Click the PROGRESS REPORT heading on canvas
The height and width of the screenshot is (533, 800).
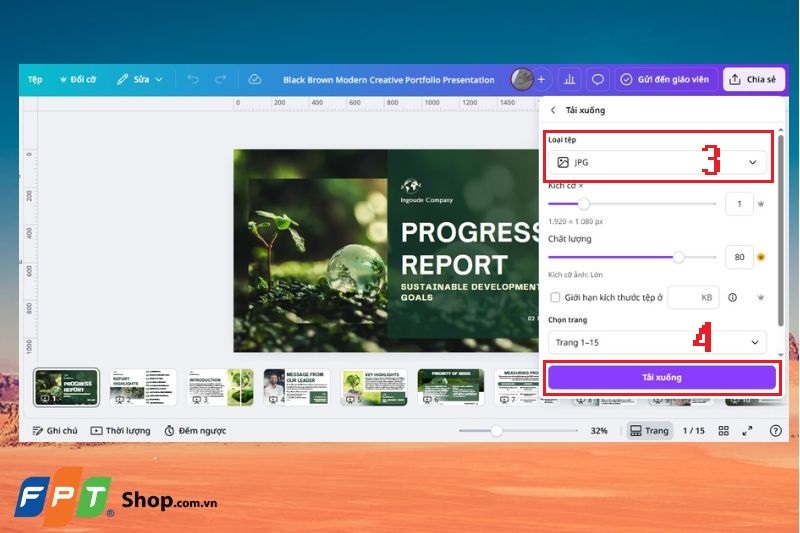469,248
